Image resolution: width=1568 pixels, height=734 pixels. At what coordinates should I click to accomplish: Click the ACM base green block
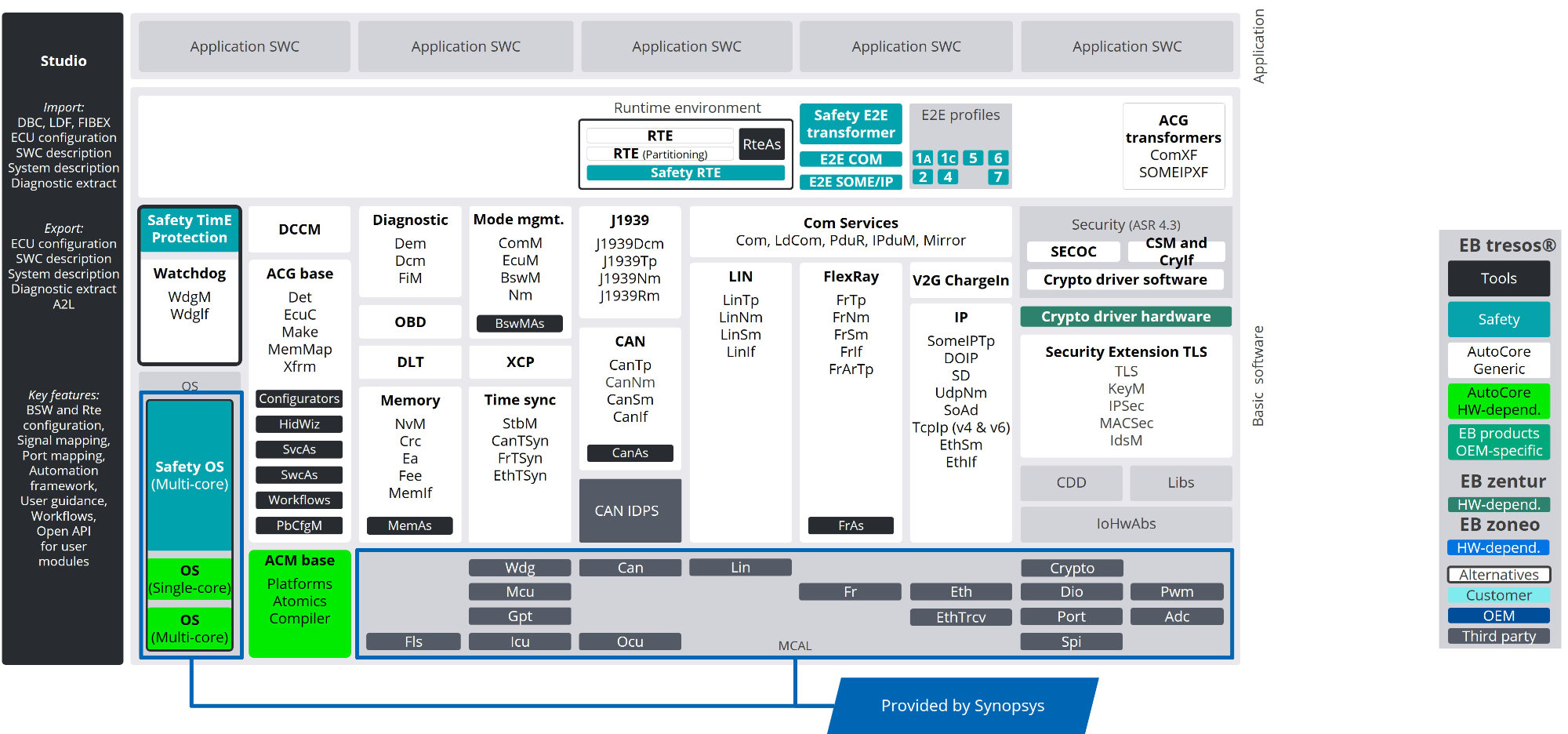pos(299,603)
